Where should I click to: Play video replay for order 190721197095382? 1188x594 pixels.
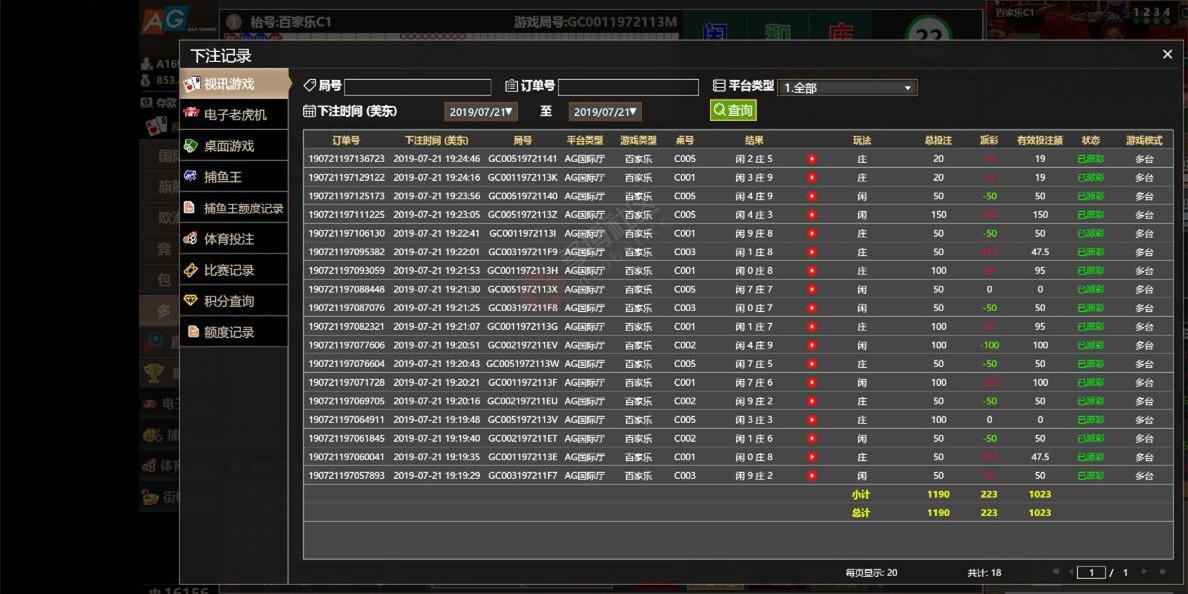811,252
